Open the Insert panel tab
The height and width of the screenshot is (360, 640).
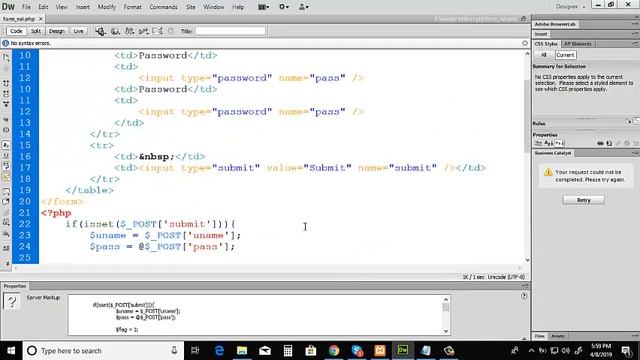pos(541,34)
